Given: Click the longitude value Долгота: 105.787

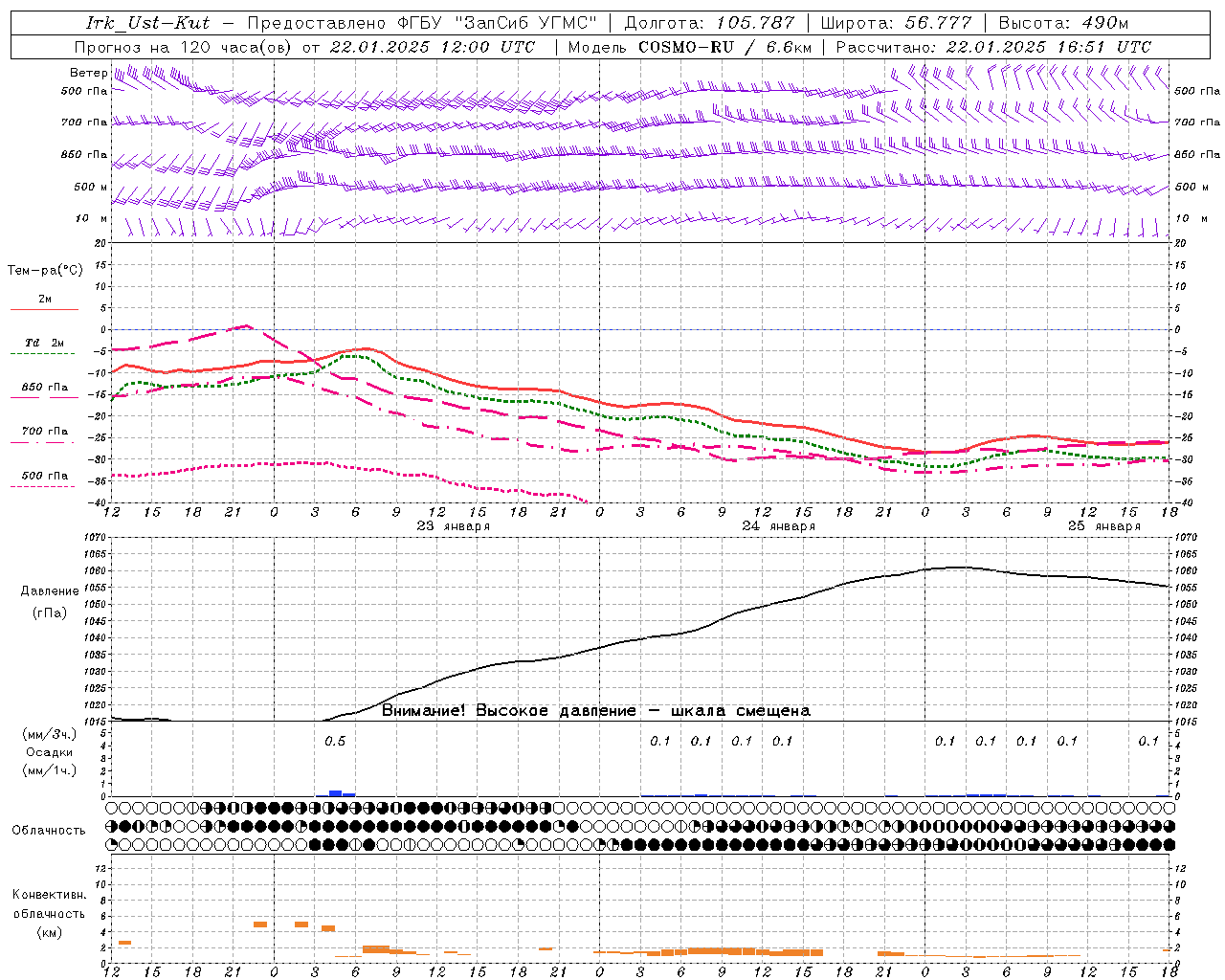Looking at the screenshot, I should coord(709,23).
